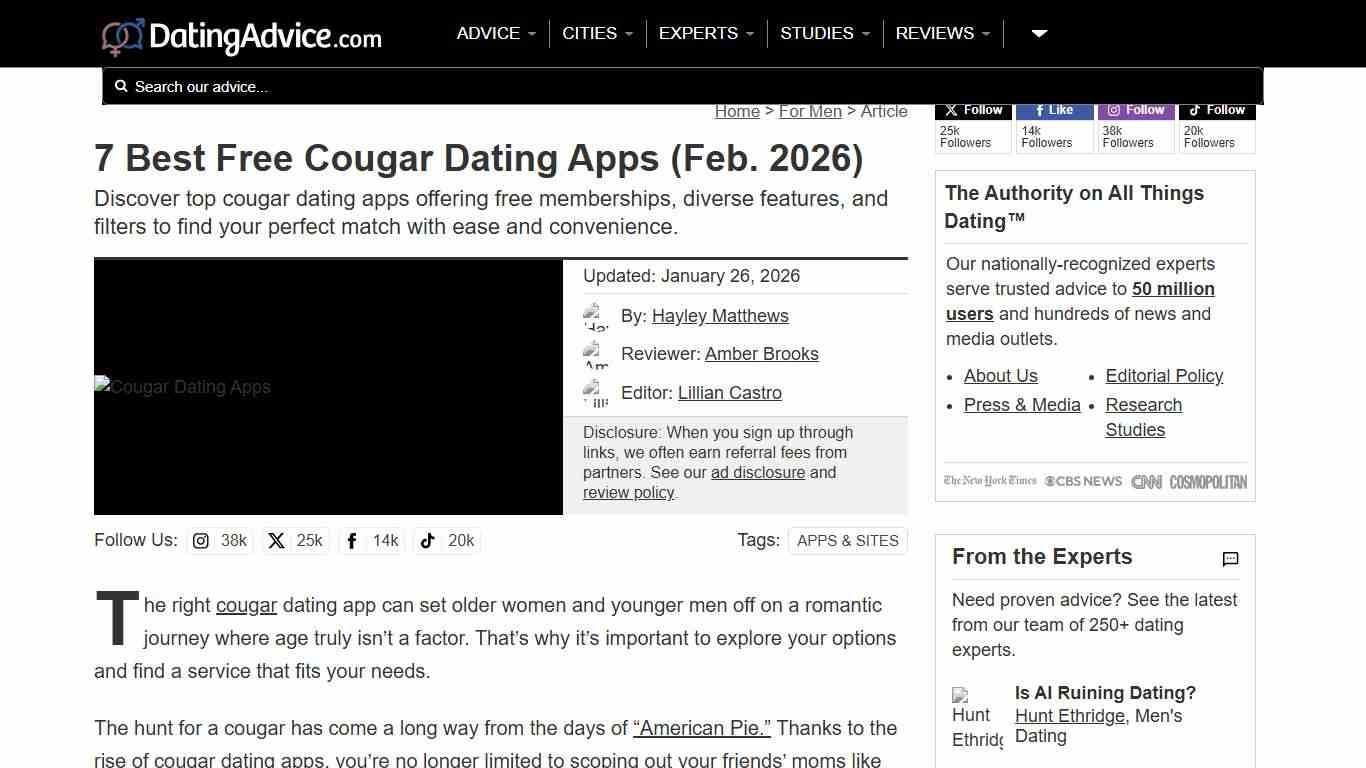Image resolution: width=1366 pixels, height=768 pixels.
Task: Click the Instagram icon in Follow Us row
Action: tap(200, 540)
